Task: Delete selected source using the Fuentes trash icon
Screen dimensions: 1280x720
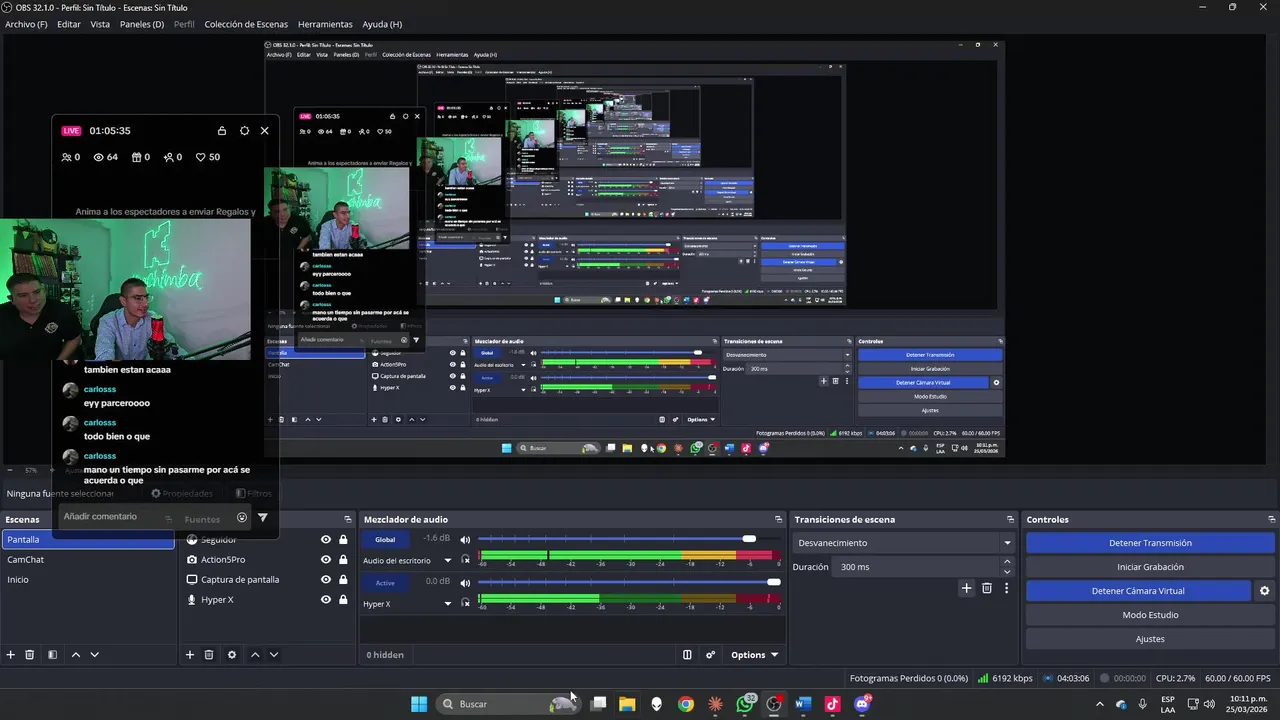Action: point(209,655)
